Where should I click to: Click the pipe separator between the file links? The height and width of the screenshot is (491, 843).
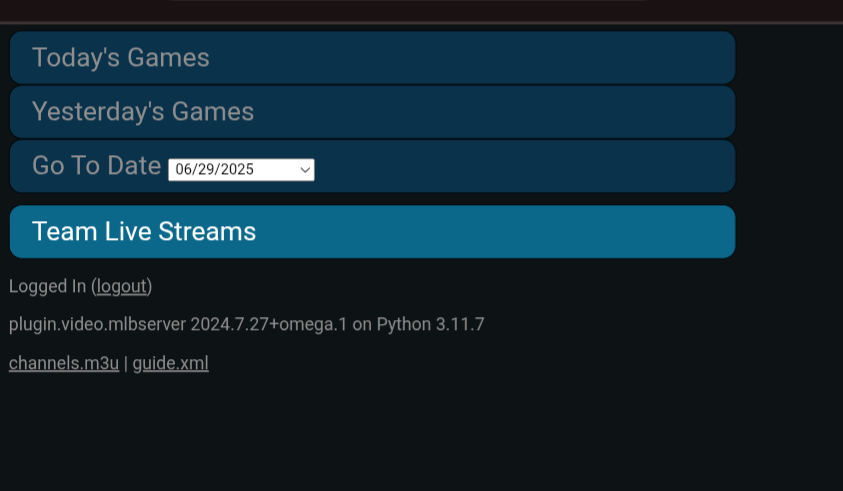point(126,363)
